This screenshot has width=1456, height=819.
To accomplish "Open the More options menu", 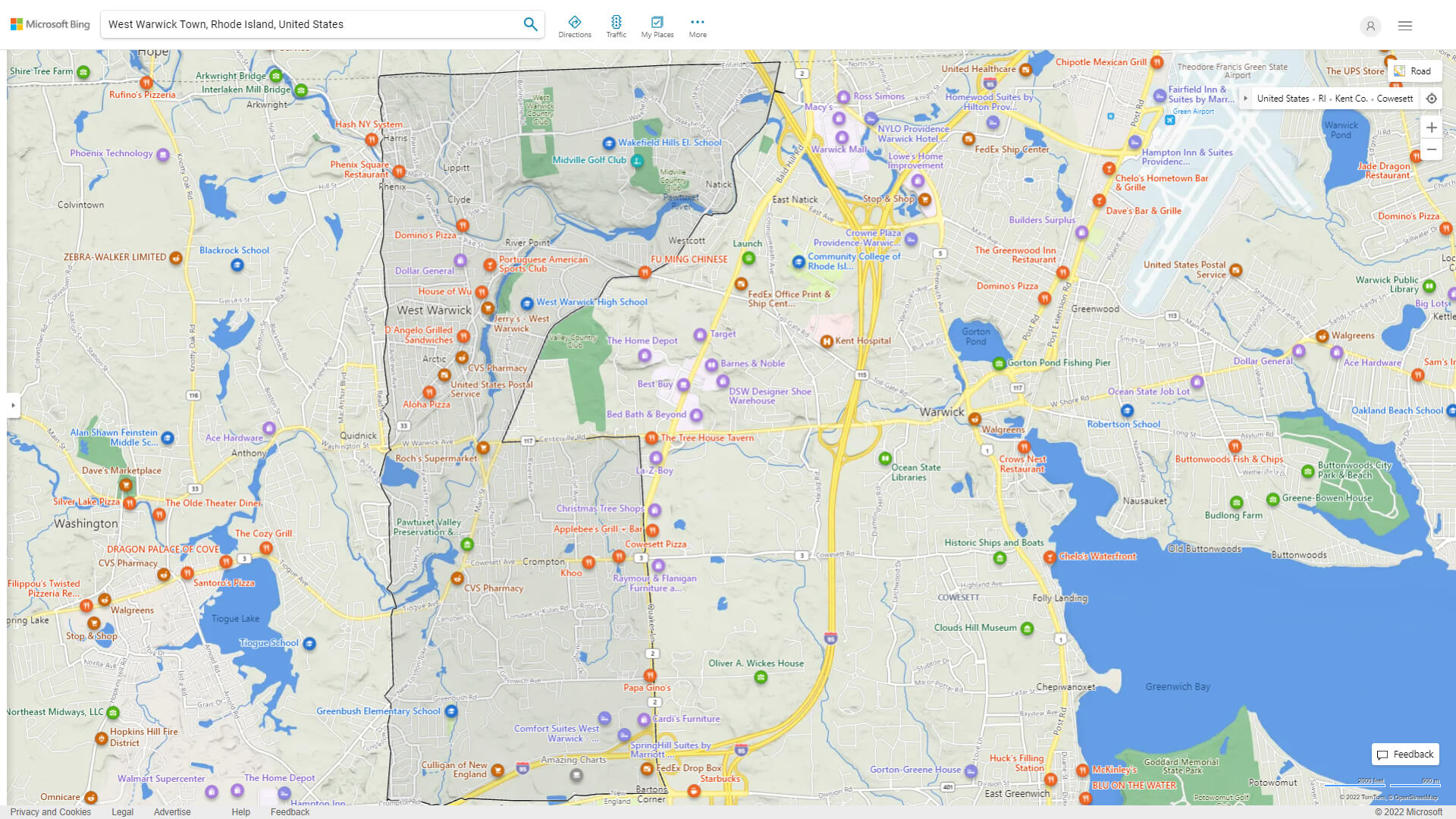I will [697, 27].
